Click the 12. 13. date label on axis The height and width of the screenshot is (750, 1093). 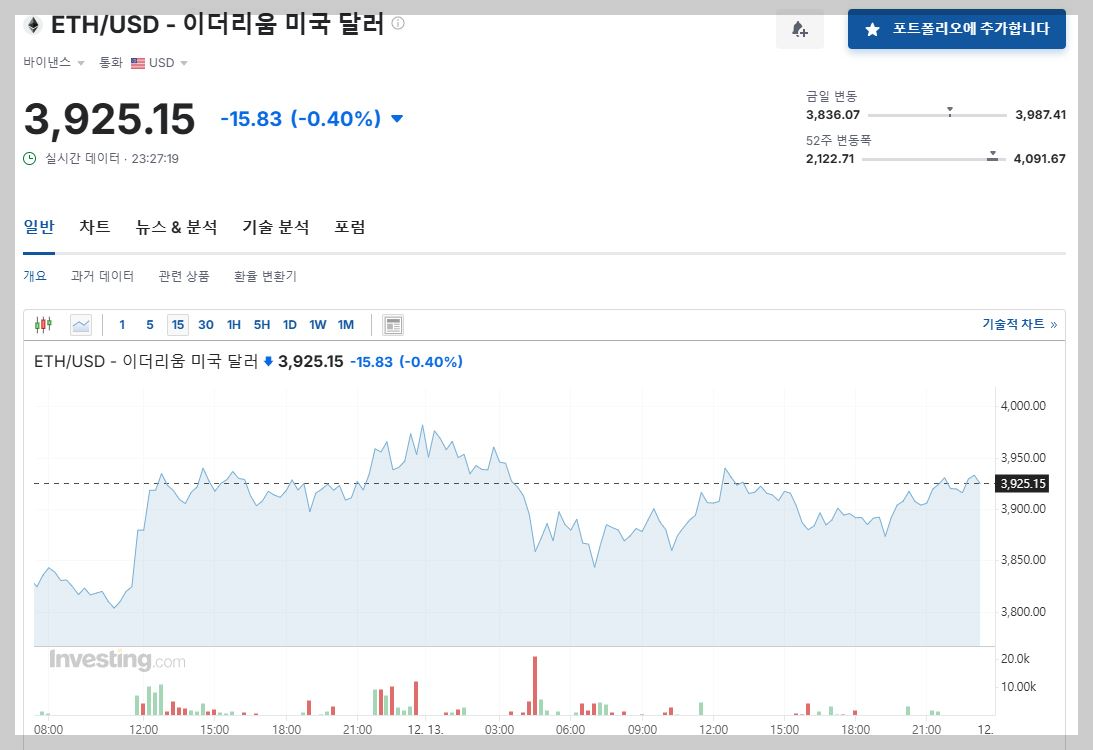point(425,729)
